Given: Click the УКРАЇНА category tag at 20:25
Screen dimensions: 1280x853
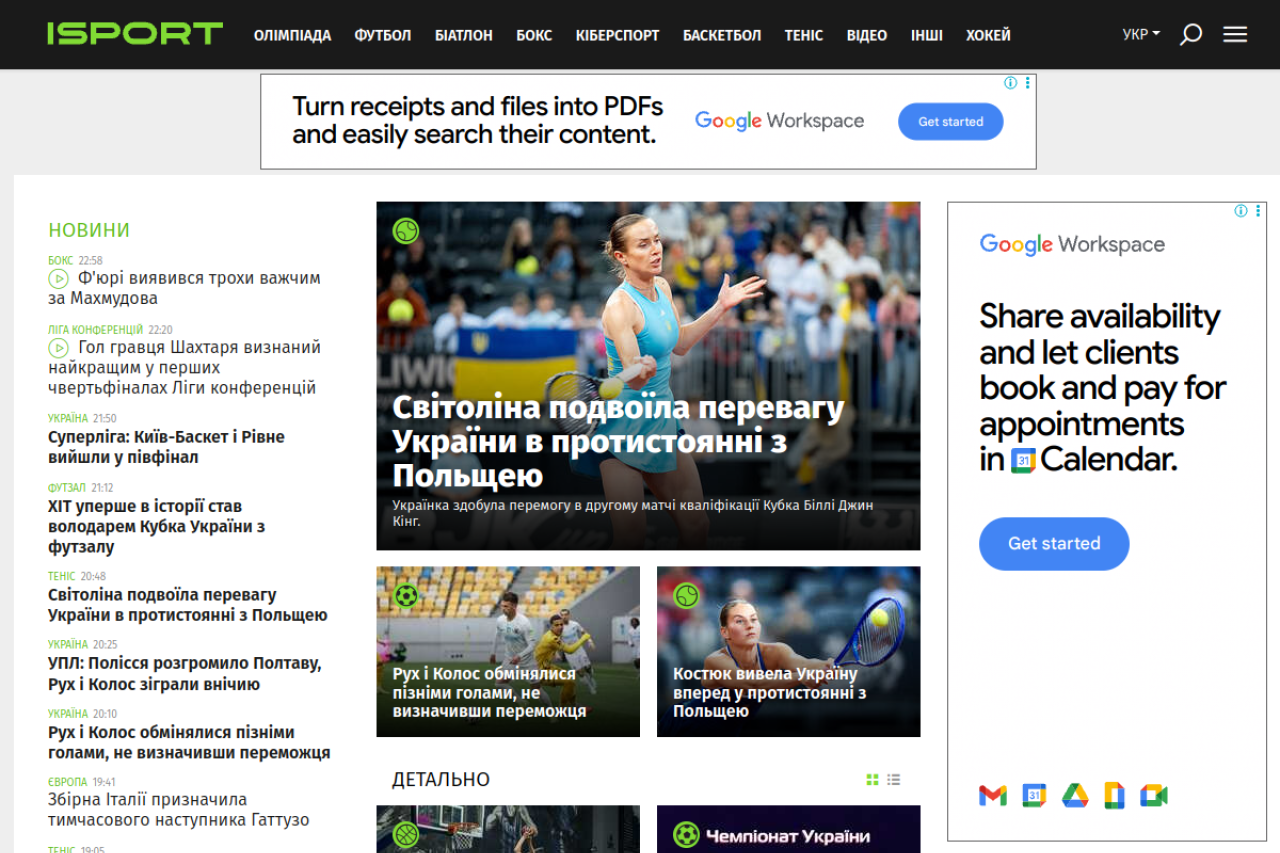Looking at the screenshot, I should (x=68, y=645).
